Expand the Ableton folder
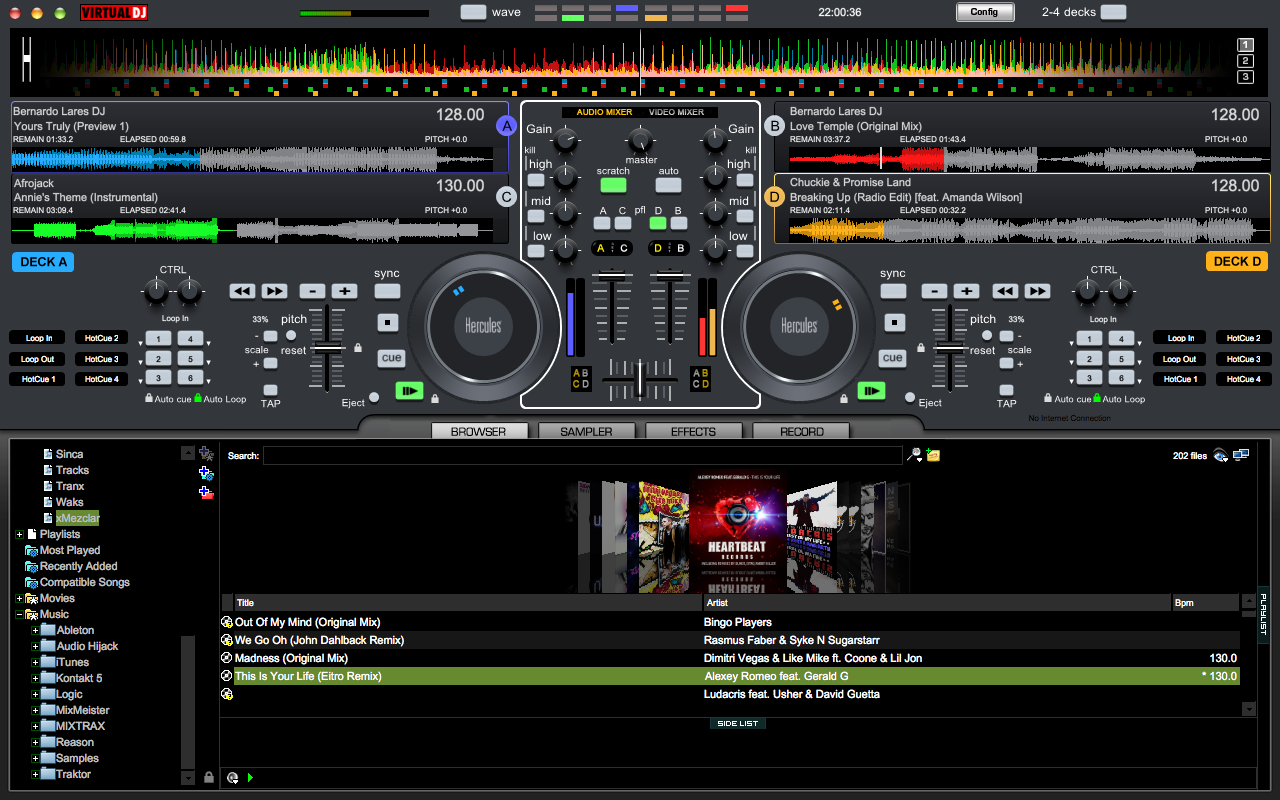 click(36, 631)
